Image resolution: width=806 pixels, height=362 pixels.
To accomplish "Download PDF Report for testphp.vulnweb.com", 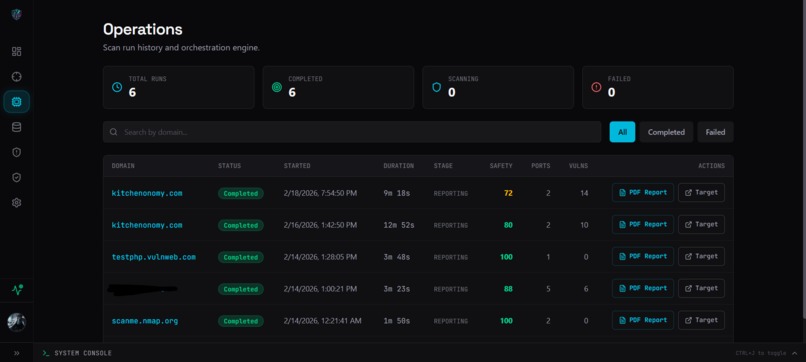I will (643, 257).
